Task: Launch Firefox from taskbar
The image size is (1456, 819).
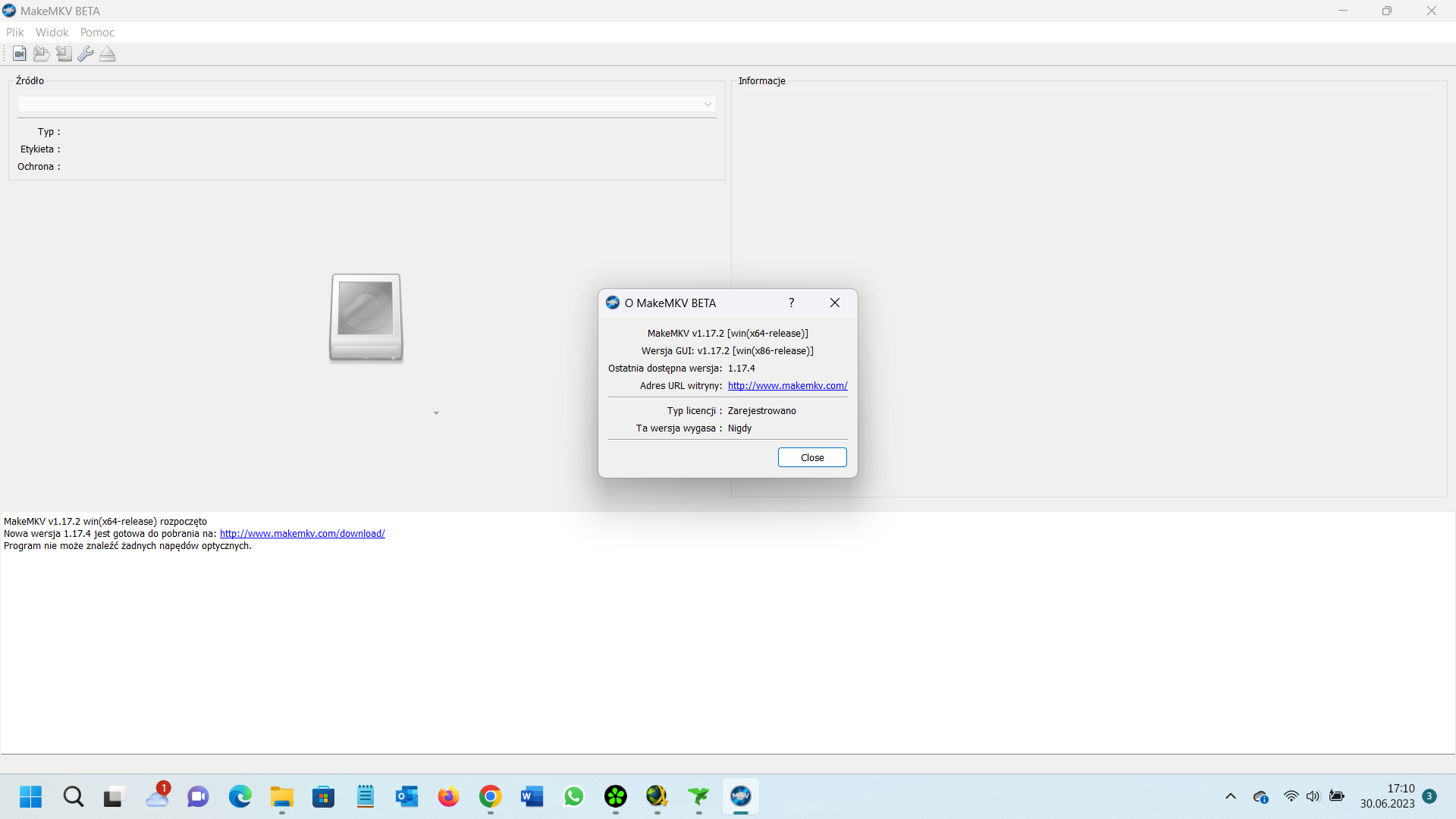Action: [x=449, y=797]
